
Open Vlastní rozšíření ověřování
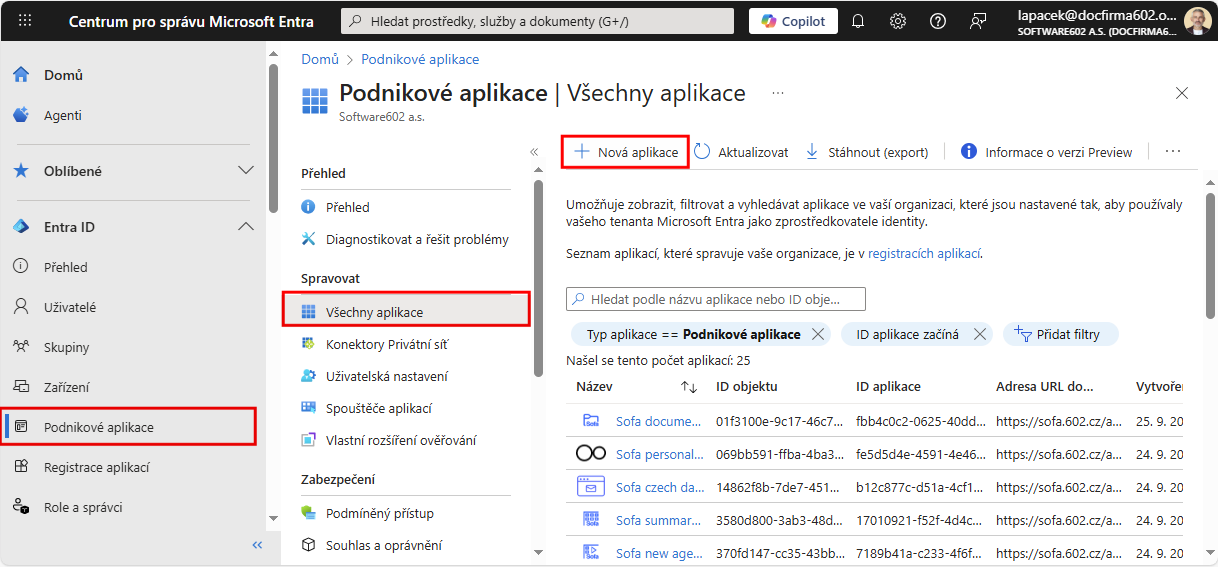pos(401,440)
